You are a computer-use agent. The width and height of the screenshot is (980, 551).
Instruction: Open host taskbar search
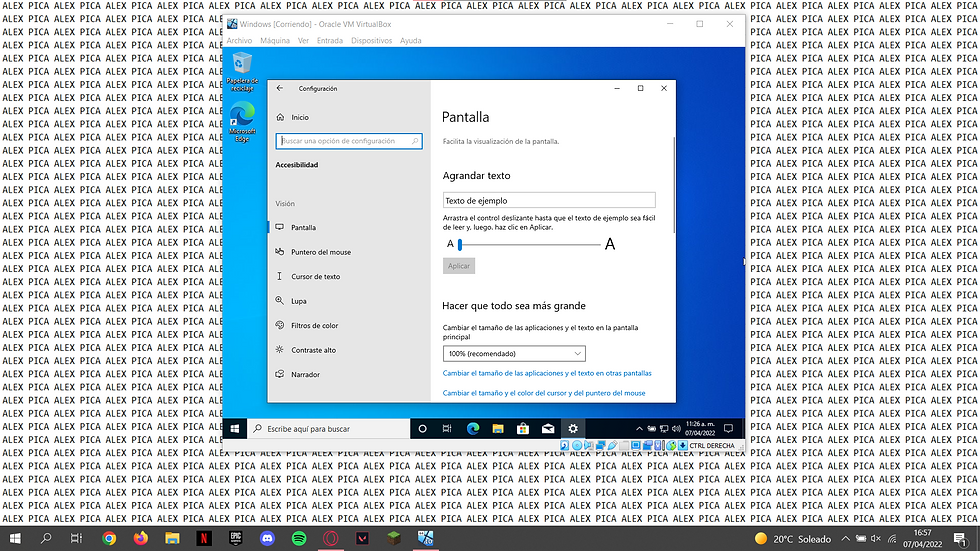point(46,539)
